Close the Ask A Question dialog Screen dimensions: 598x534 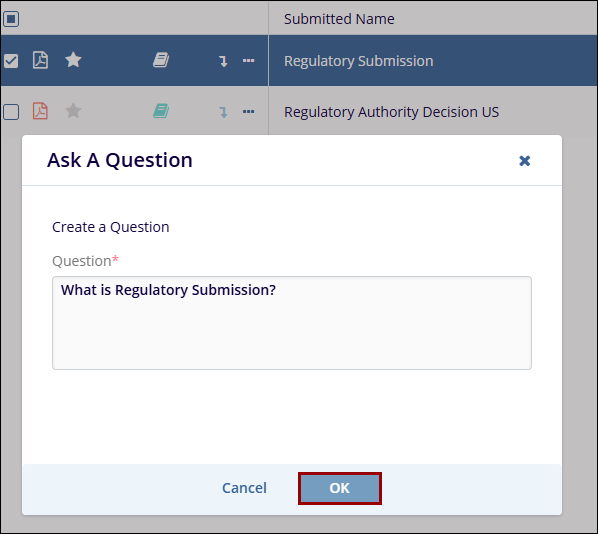point(525,161)
